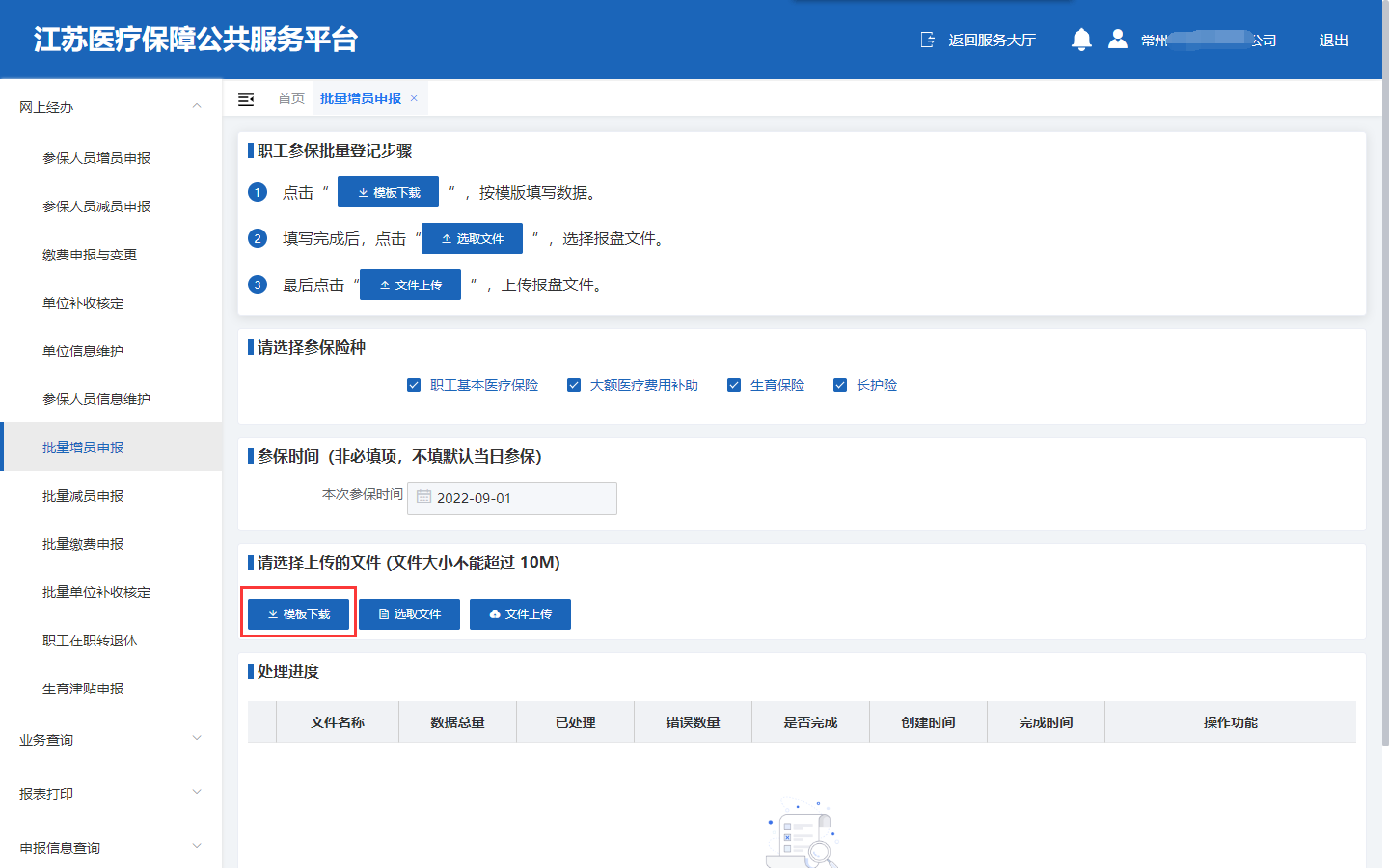Close the 批量增员申报 tab with x
1389x868 pixels.
414,98
